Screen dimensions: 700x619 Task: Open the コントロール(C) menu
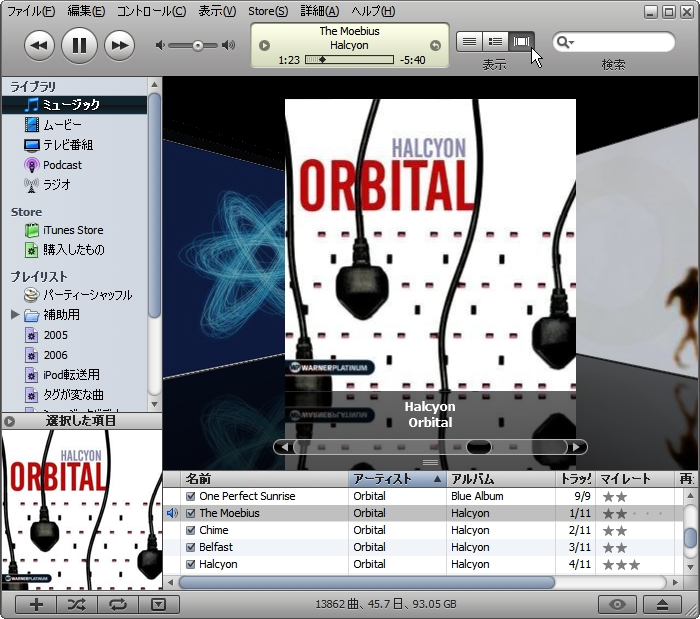pyautogui.click(x=151, y=11)
